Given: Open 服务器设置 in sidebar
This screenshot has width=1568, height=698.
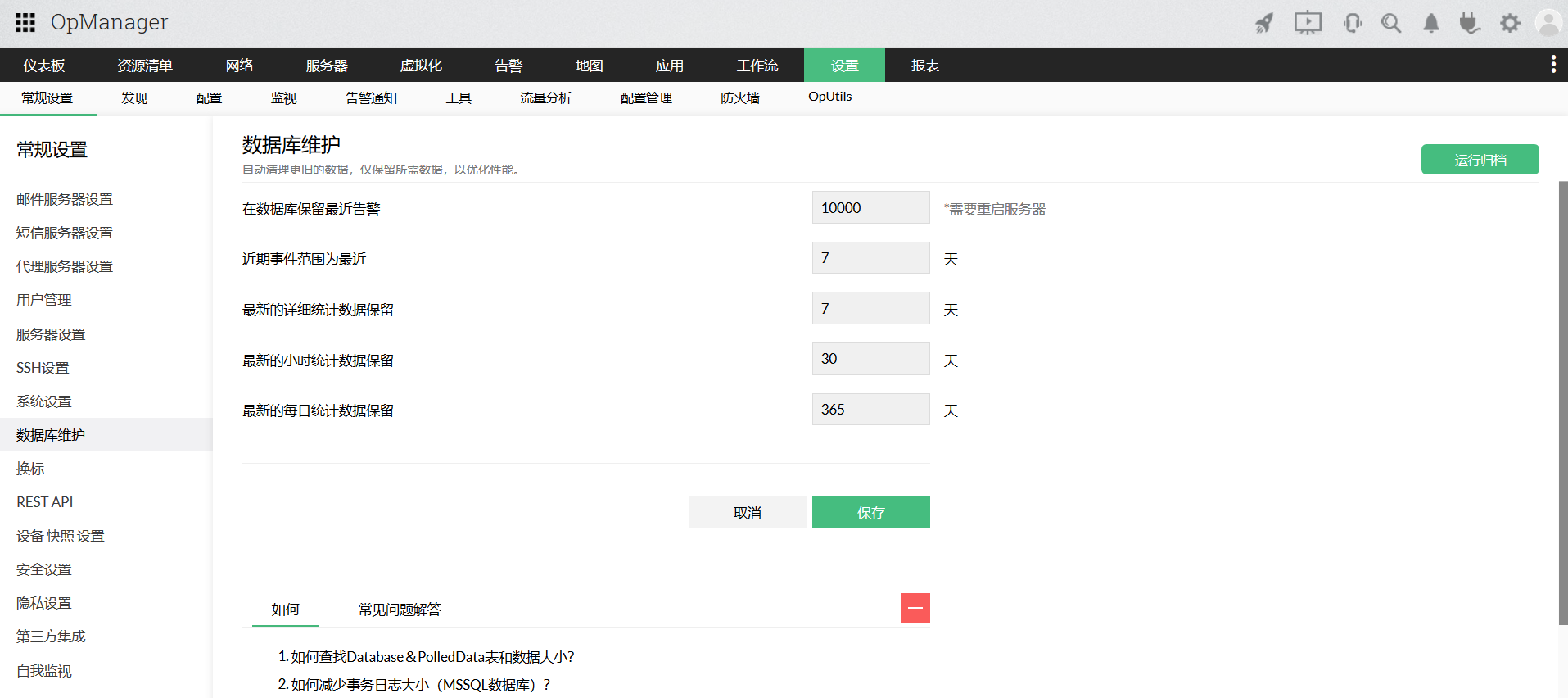Looking at the screenshot, I should tap(51, 334).
